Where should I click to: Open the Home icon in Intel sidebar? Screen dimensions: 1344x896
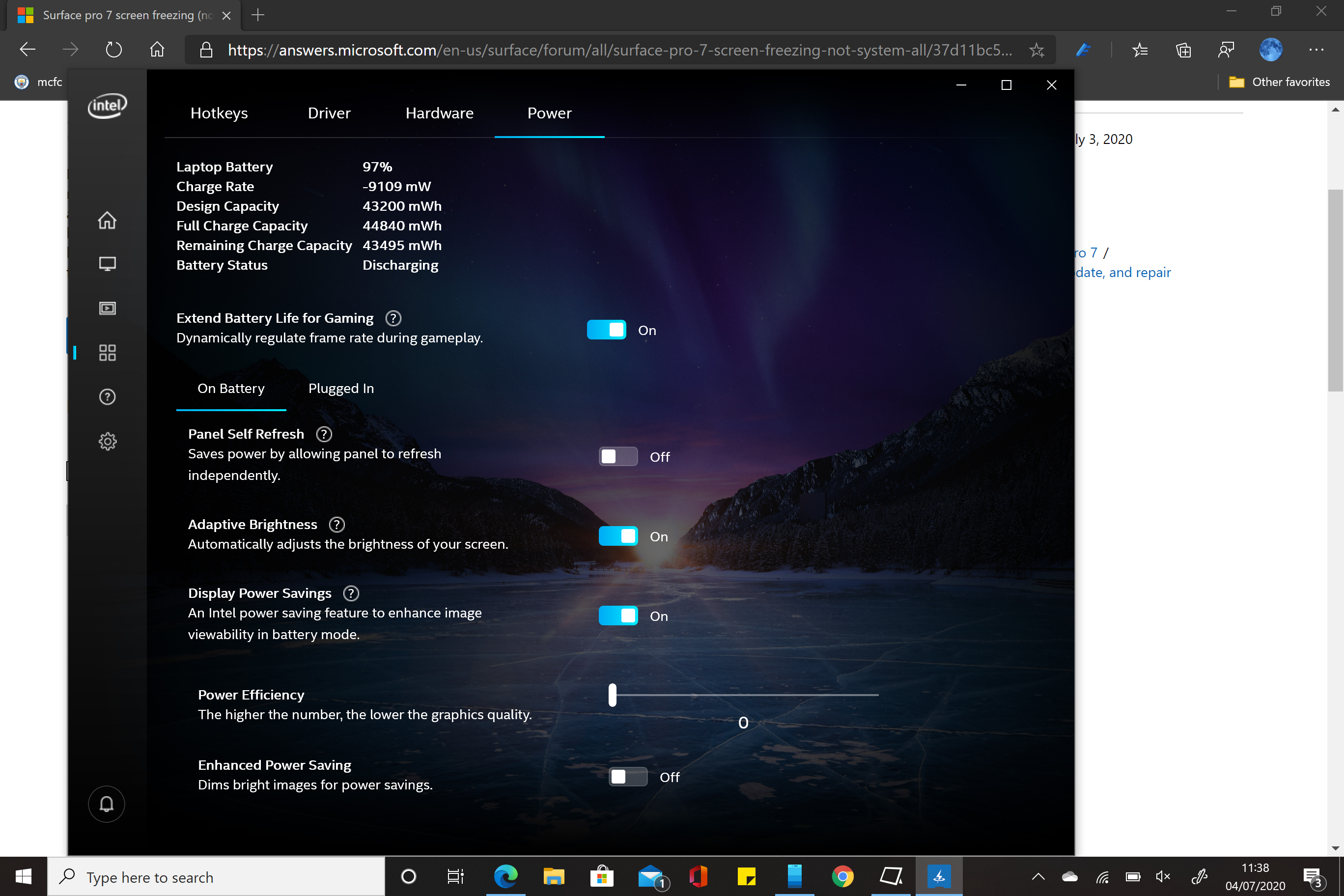click(x=107, y=220)
